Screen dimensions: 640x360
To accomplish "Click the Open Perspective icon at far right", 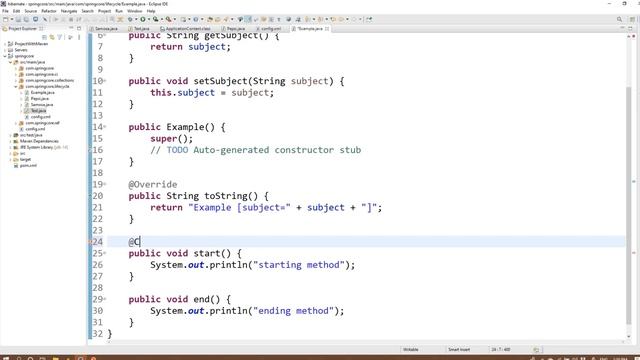I will click(632, 19).
